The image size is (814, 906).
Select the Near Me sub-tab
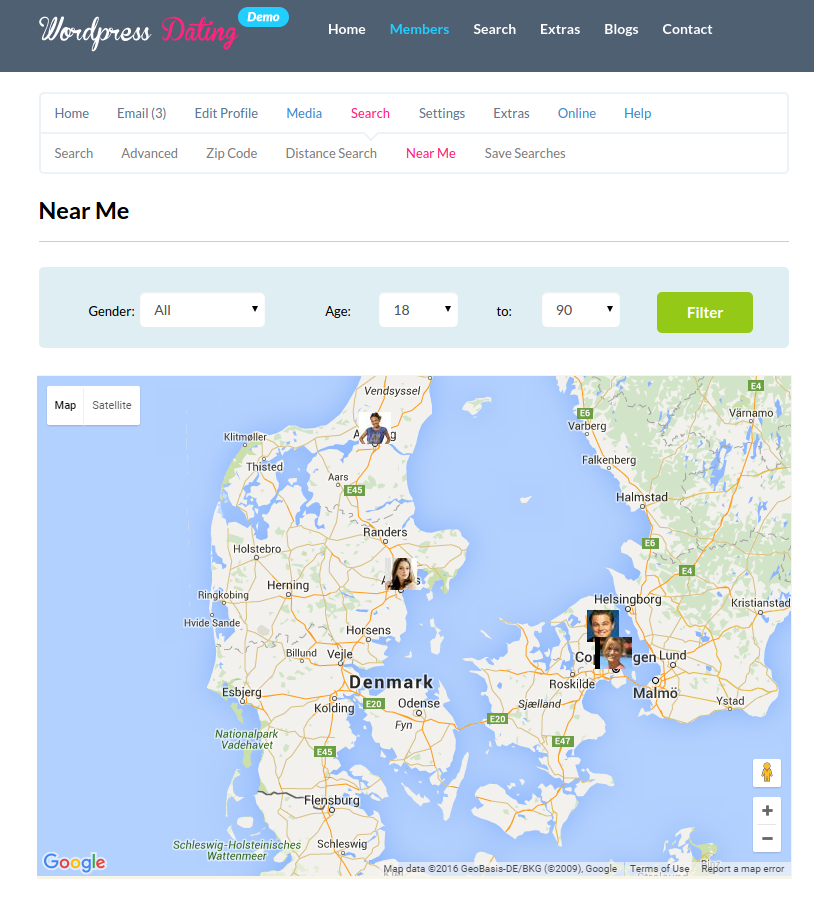click(x=430, y=153)
